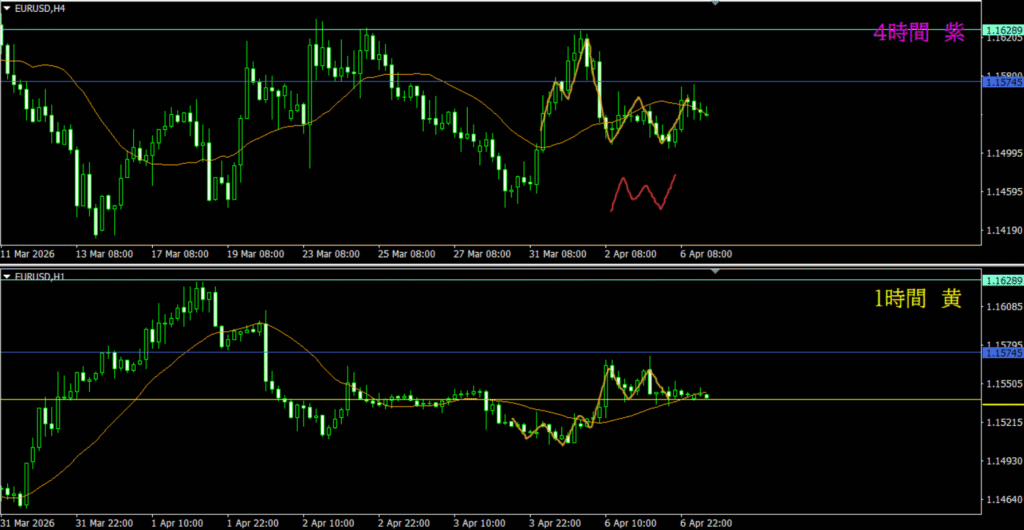Click the 23 Mar 08:00 time label
This screenshot has width=1024, height=530.
[331, 254]
